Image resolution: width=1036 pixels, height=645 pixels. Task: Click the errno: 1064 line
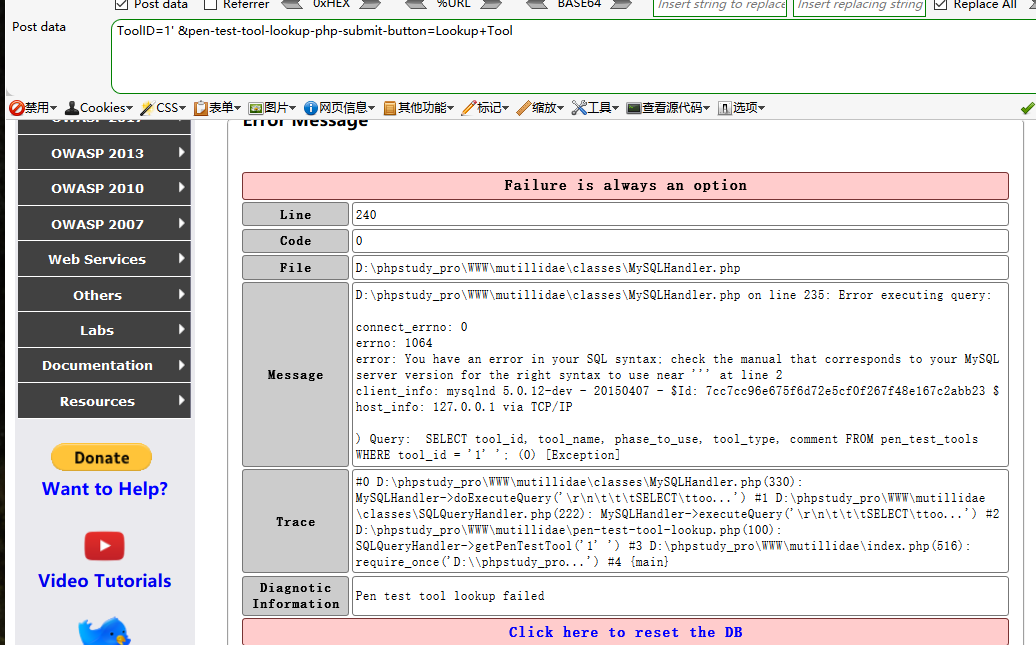point(394,343)
